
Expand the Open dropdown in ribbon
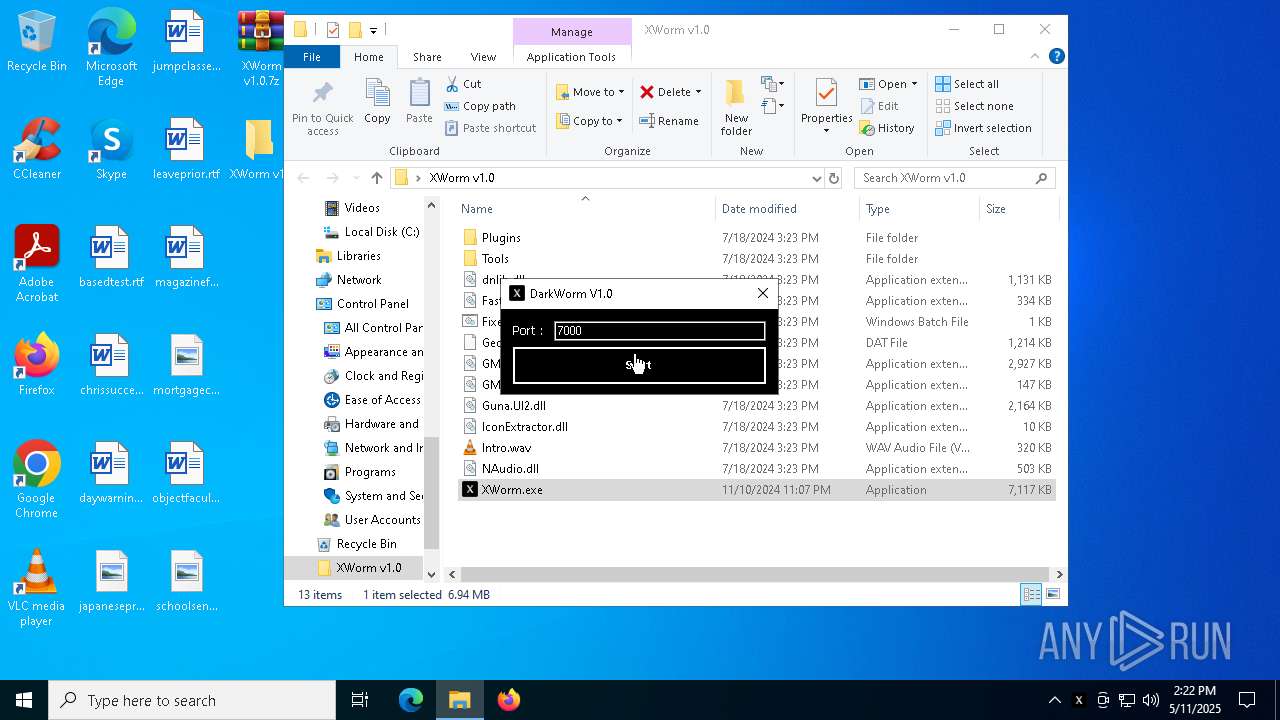pyautogui.click(x=914, y=84)
